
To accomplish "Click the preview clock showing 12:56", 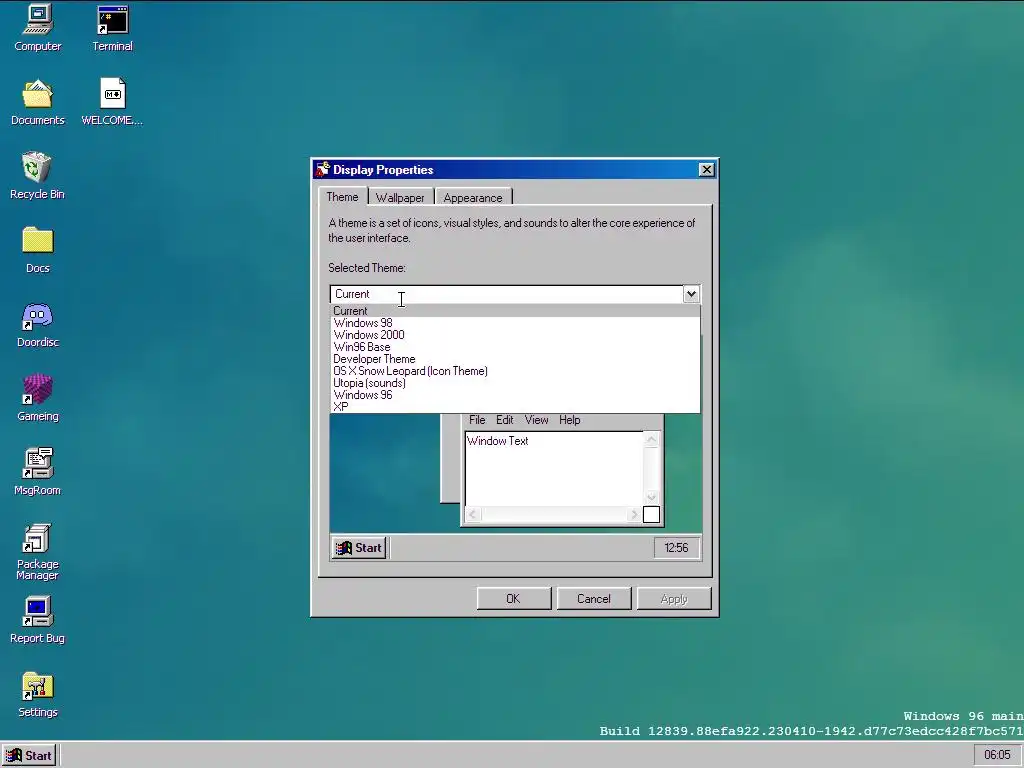I will (x=676, y=548).
